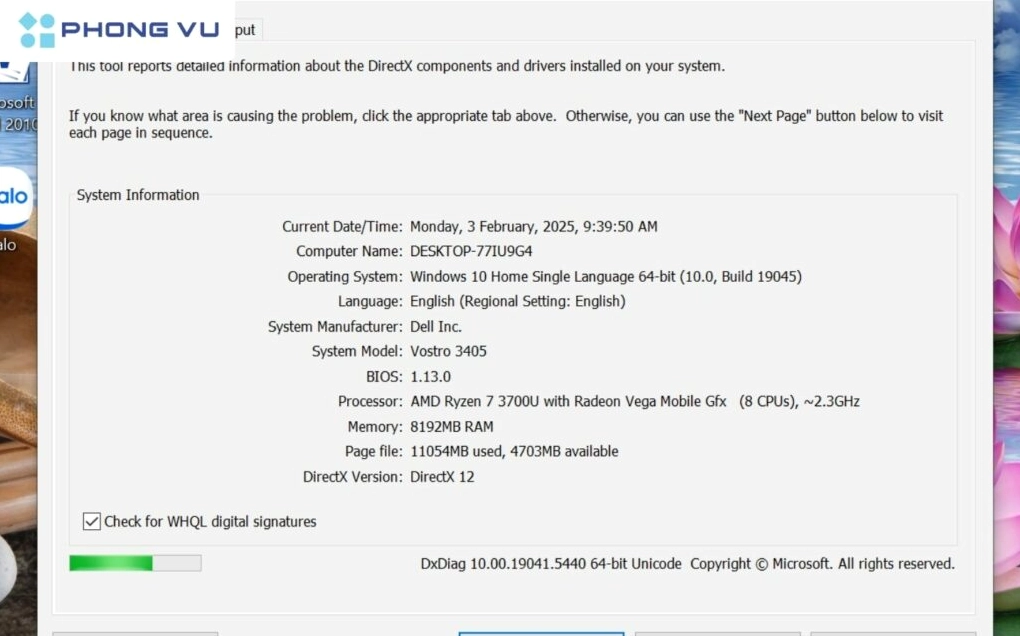
Task: Select the Microsoft Office 2010 desktop icon
Action: pyautogui.click(x=16, y=112)
